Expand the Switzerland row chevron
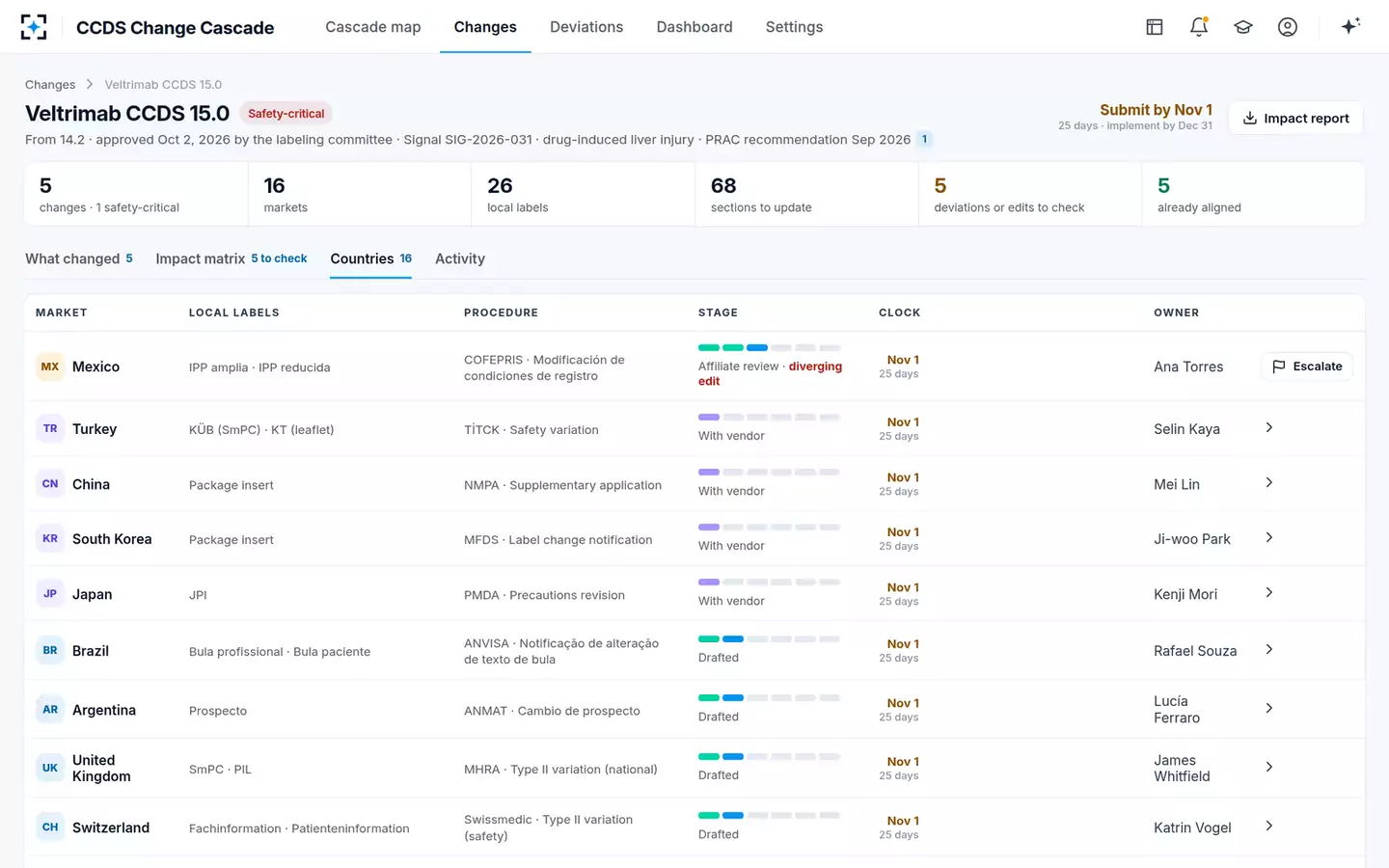1389x868 pixels. coord(1269,826)
